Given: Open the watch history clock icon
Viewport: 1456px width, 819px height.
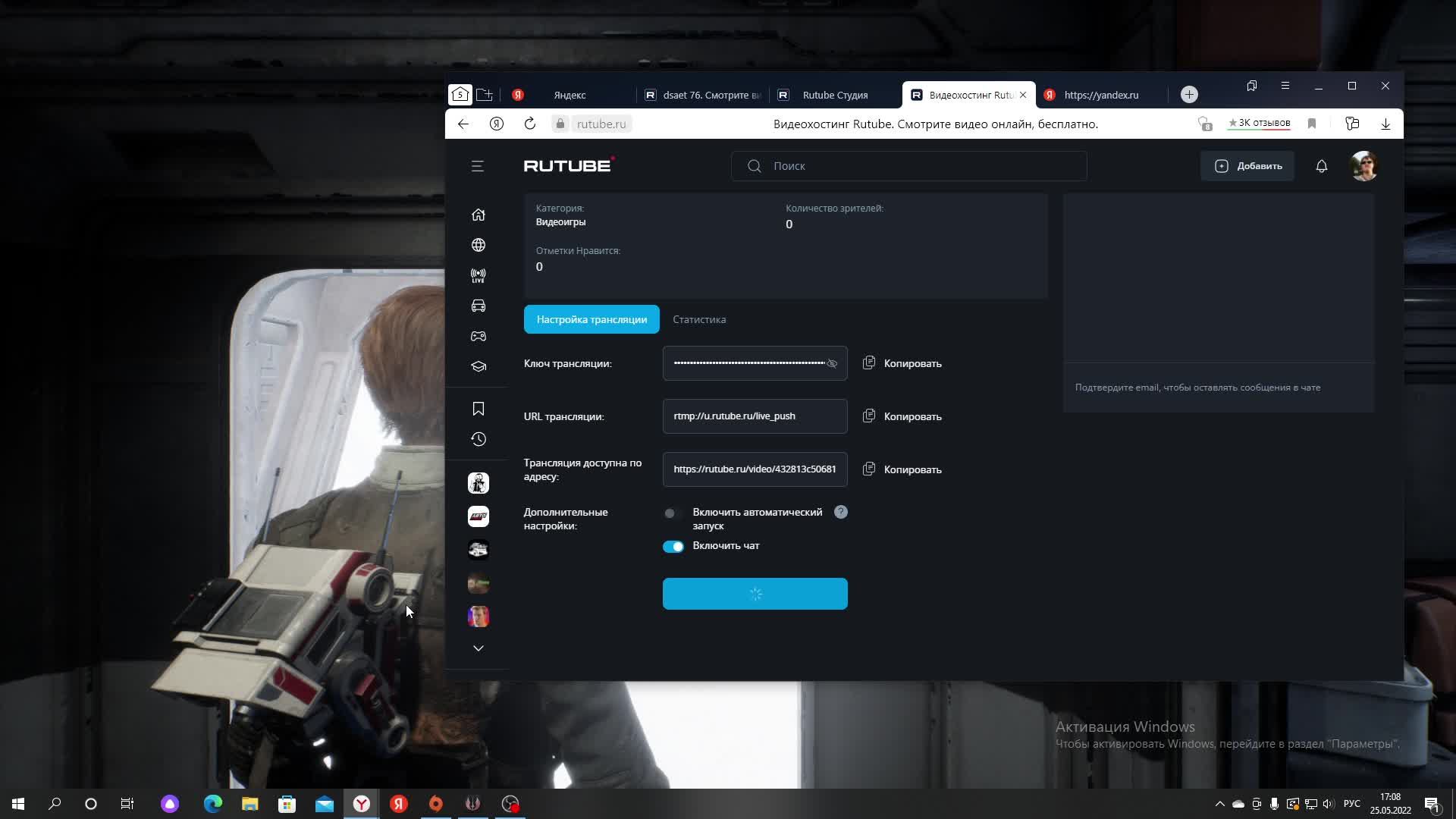Looking at the screenshot, I should click(x=478, y=439).
